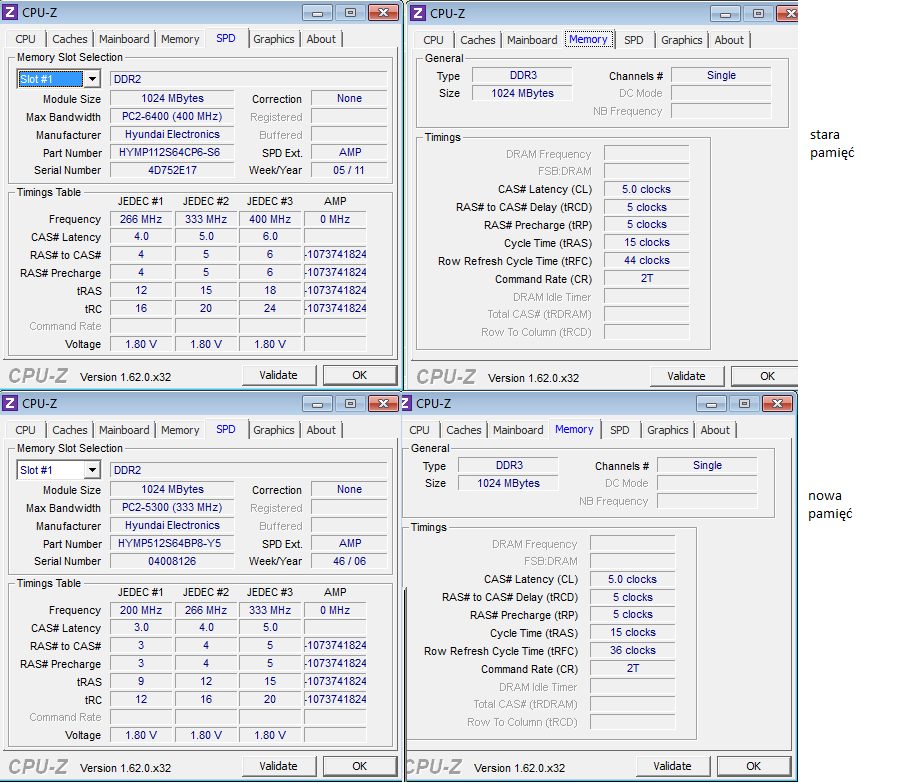
Task: Open Slot #1 dropdown in bottom-left CPU-Z window
Action: [x=59, y=469]
